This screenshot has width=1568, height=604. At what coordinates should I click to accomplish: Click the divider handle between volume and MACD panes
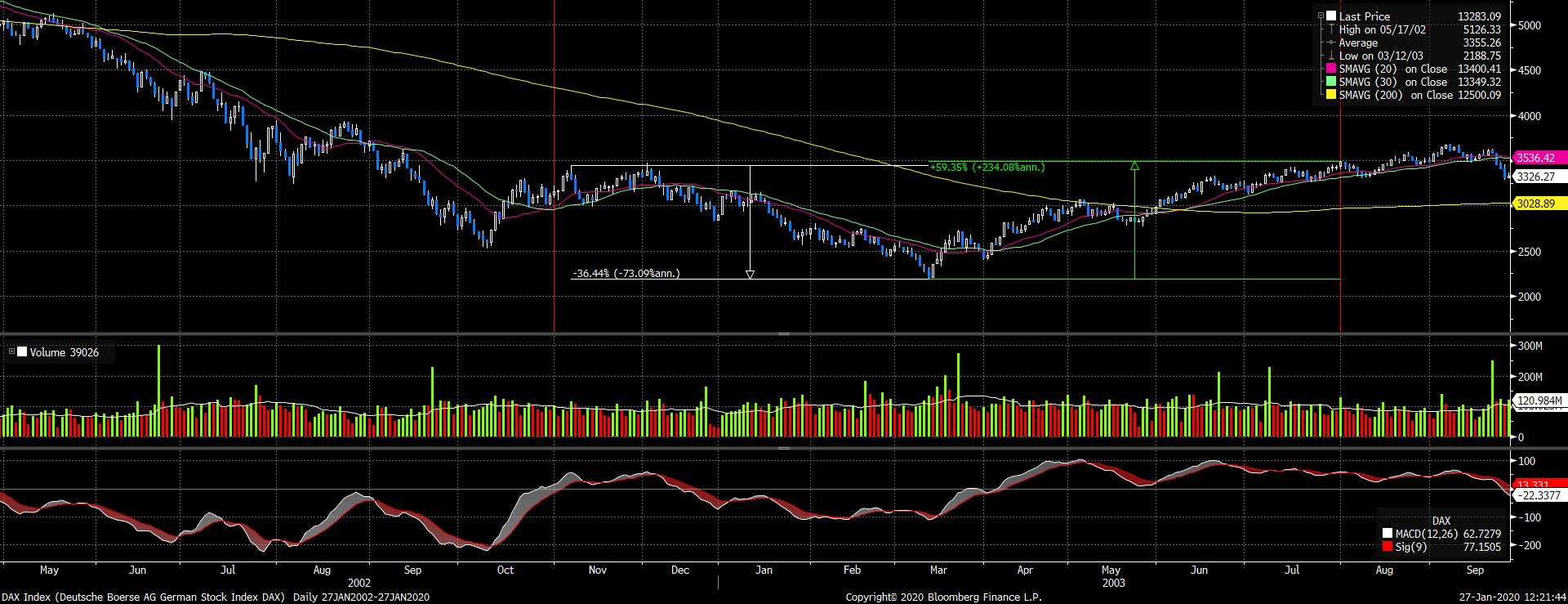point(784,448)
